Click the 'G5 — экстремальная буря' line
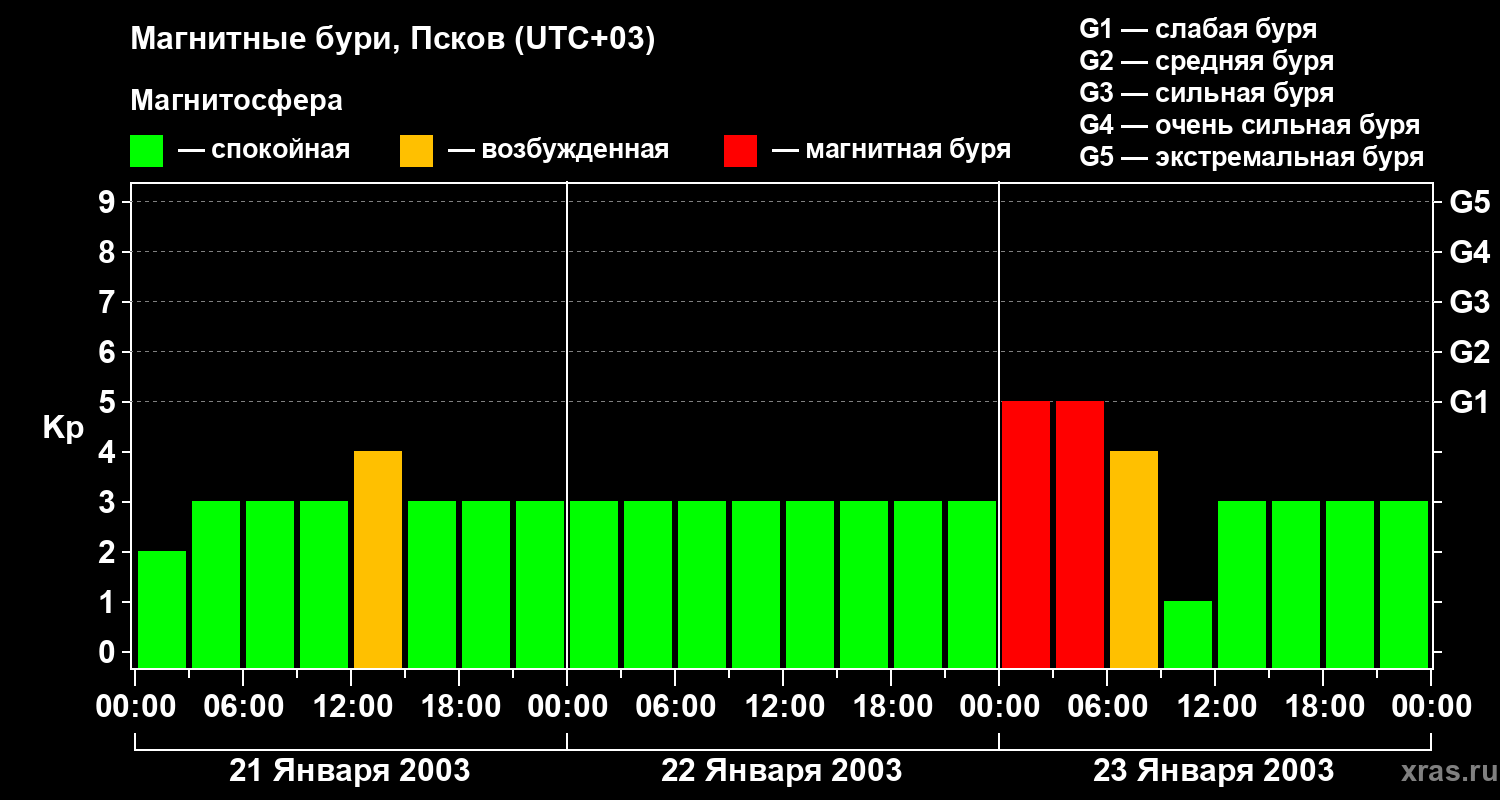 [x=1252, y=157]
